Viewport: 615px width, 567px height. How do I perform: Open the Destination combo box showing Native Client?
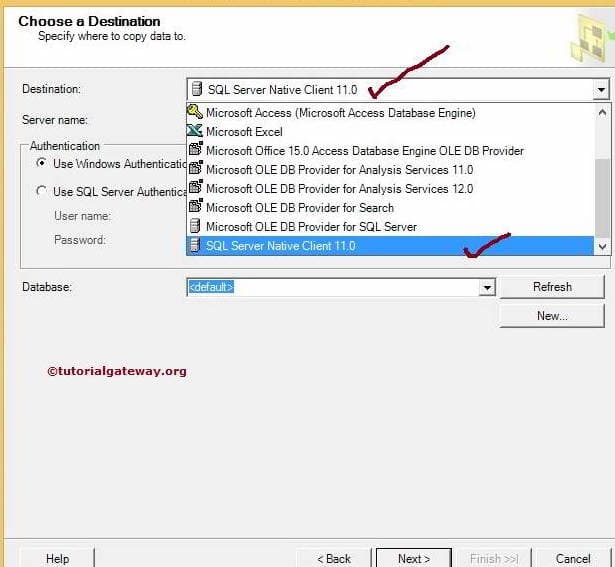(398, 90)
